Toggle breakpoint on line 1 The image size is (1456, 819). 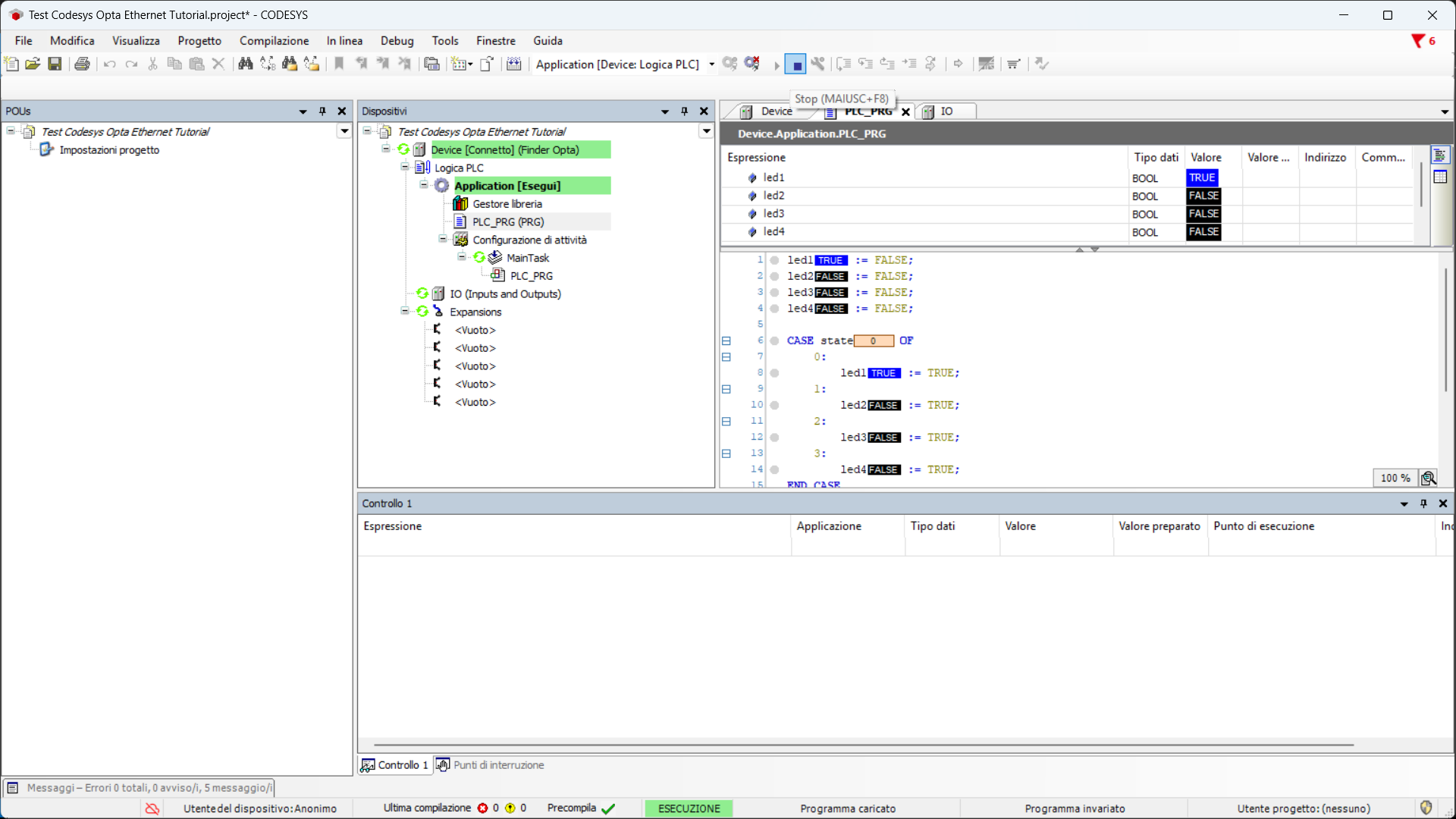point(774,260)
